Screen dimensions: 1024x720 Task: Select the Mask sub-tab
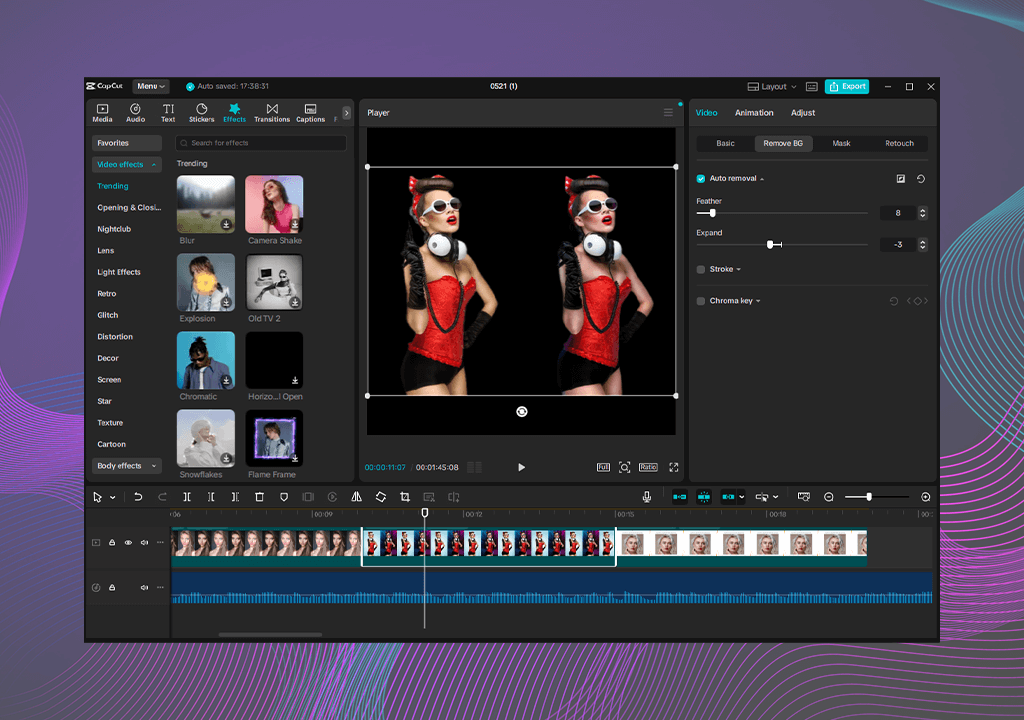(x=841, y=143)
